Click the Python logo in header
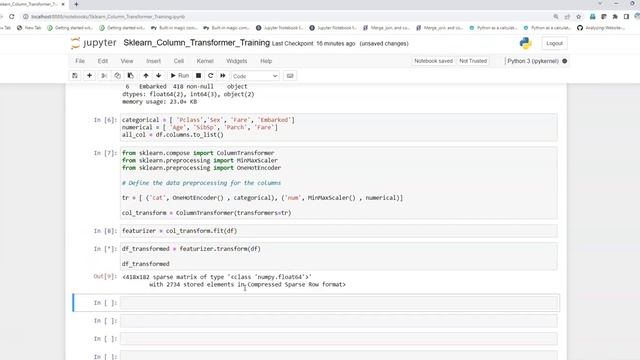The image size is (640, 360). pos(526,43)
